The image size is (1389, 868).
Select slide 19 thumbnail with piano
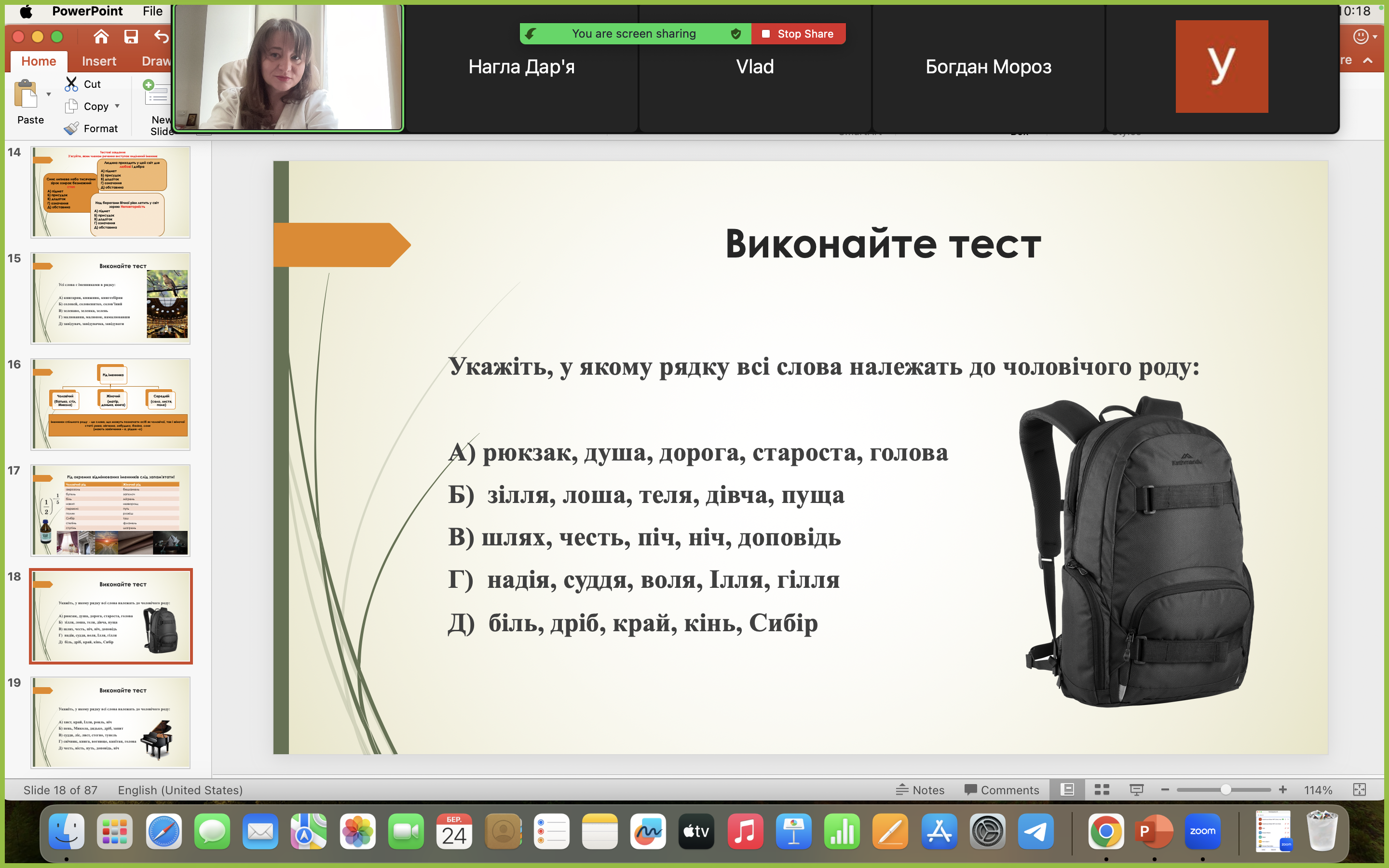click(111, 722)
